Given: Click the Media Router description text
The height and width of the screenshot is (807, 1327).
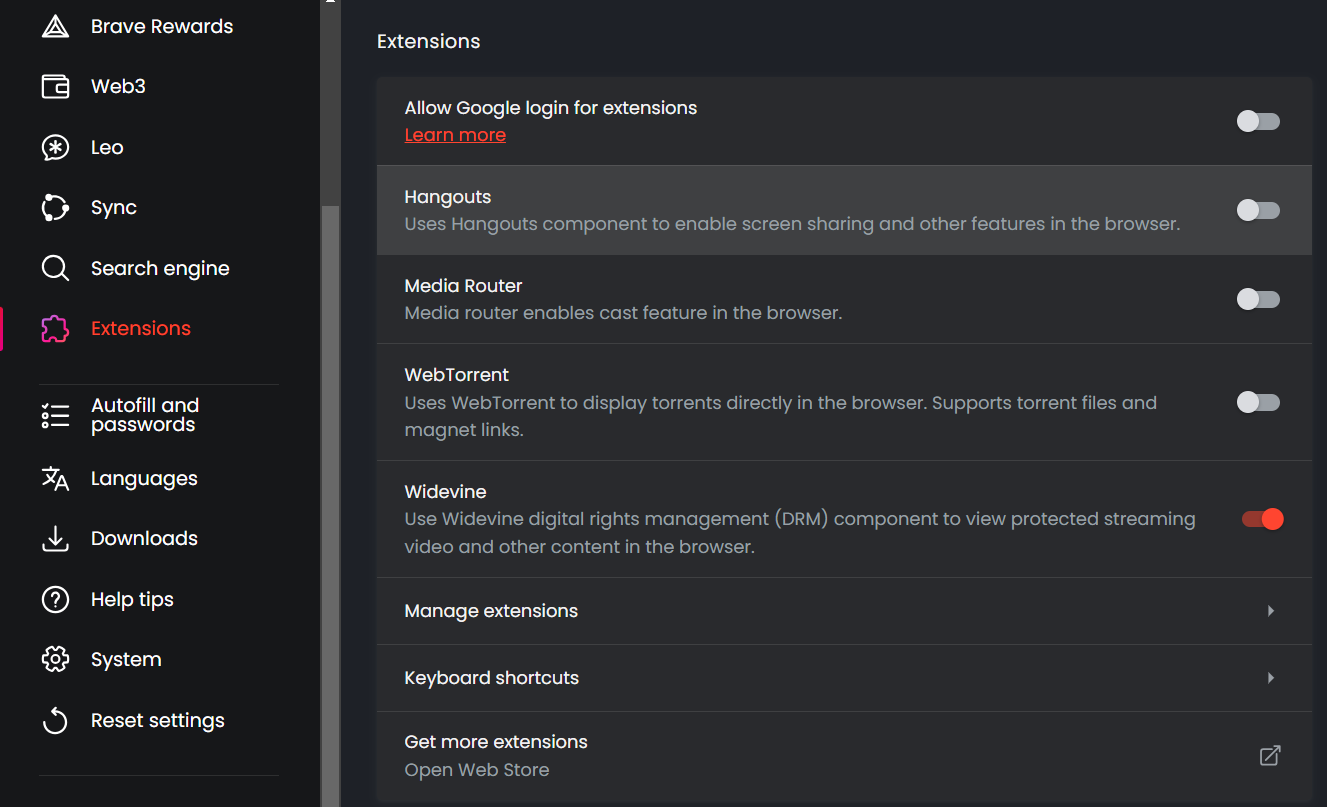Looking at the screenshot, I should point(623,313).
